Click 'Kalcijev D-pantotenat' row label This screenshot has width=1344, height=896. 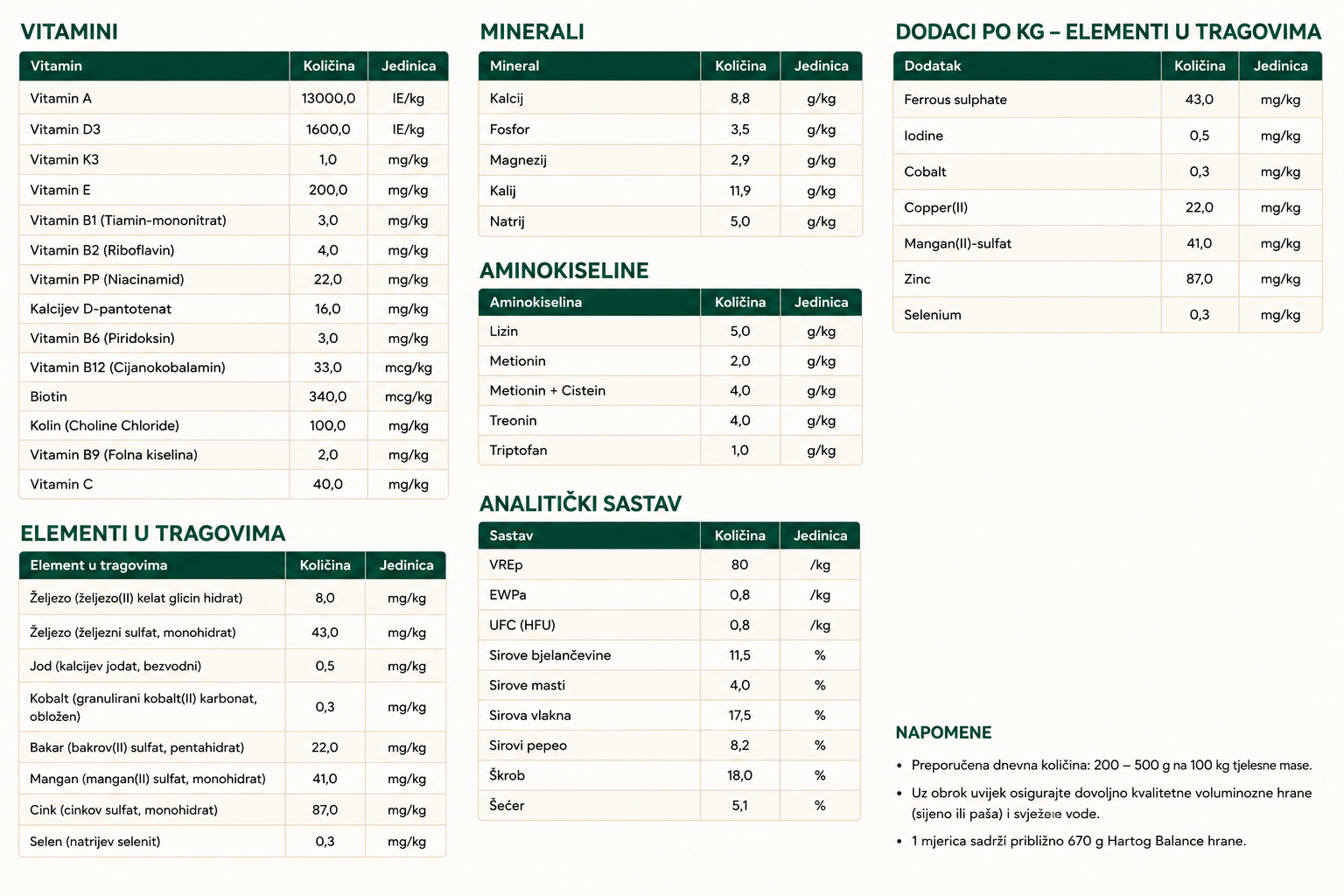click(x=101, y=309)
